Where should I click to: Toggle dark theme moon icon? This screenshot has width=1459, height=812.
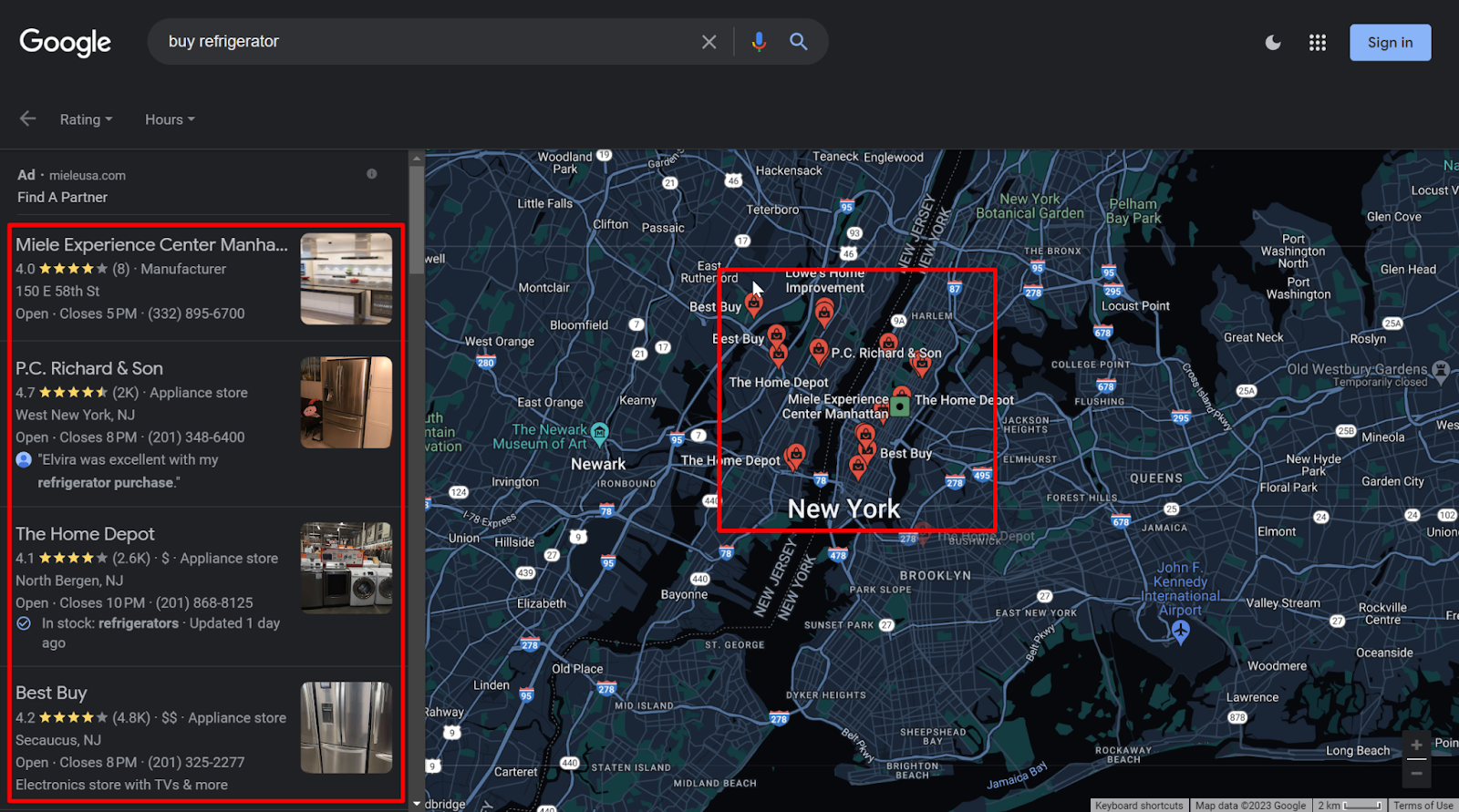point(1273,43)
